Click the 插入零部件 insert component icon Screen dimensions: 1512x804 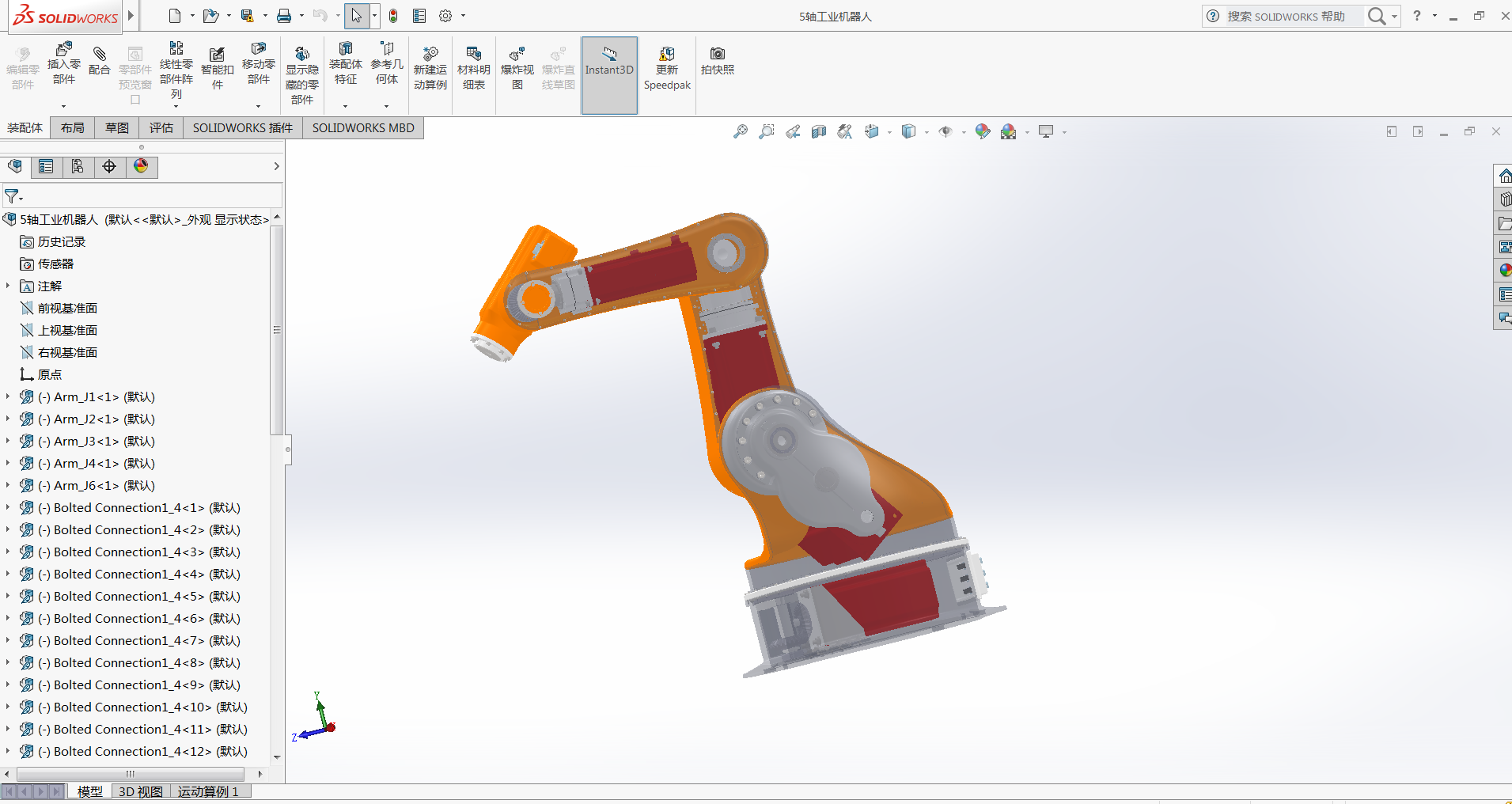[x=64, y=51]
